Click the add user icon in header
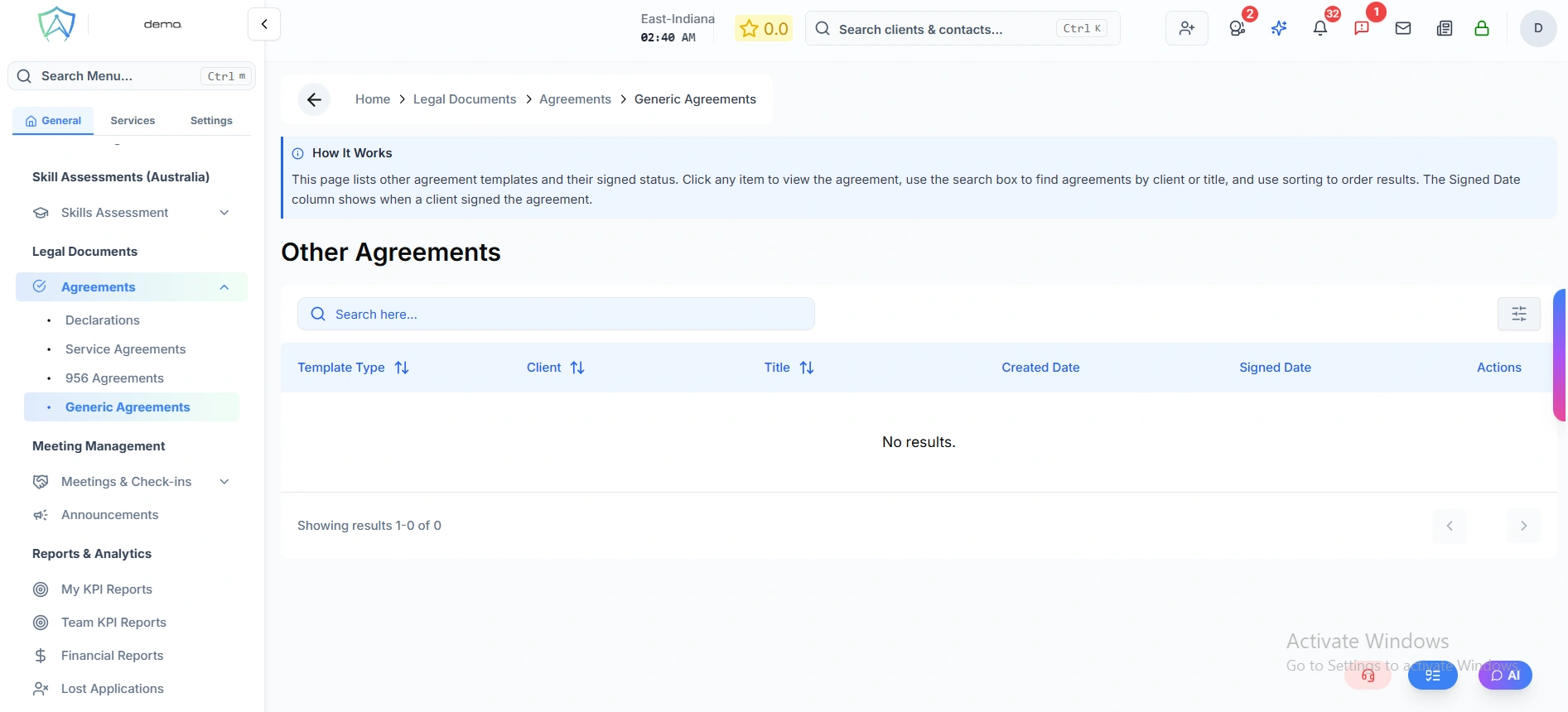1568x712 pixels. click(x=1186, y=28)
